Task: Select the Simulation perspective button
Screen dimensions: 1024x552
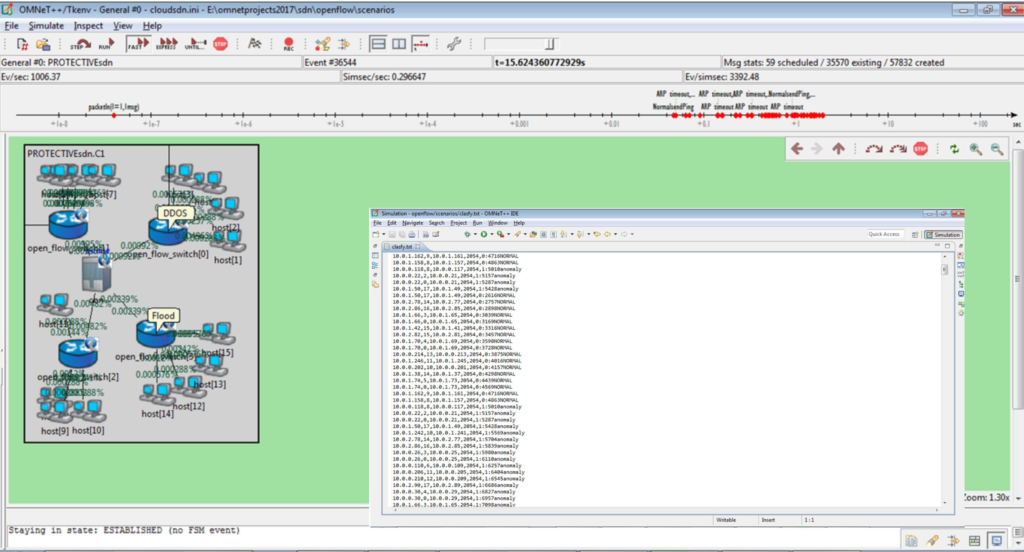Action: [x=941, y=234]
